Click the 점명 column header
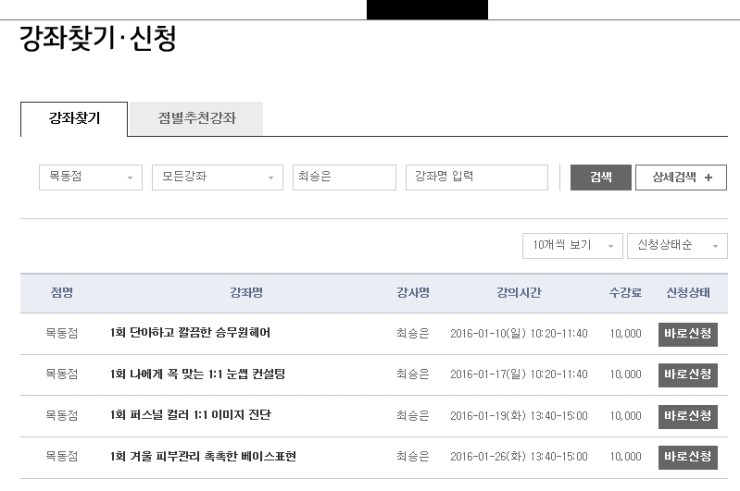The image size is (740, 491). (x=62, y=293)
